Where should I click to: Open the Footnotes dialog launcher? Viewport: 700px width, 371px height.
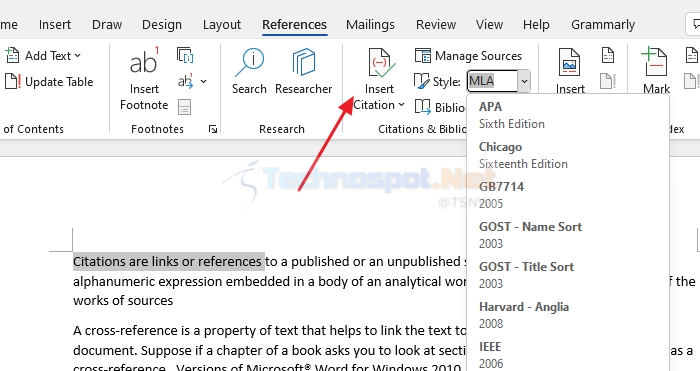[213, 129]
